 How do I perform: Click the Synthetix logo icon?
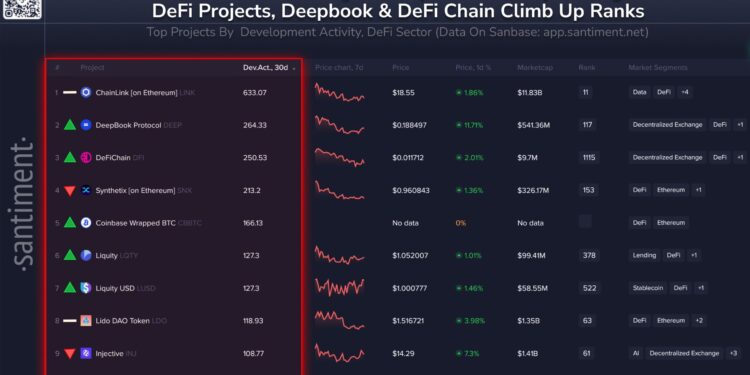[86, 190]
